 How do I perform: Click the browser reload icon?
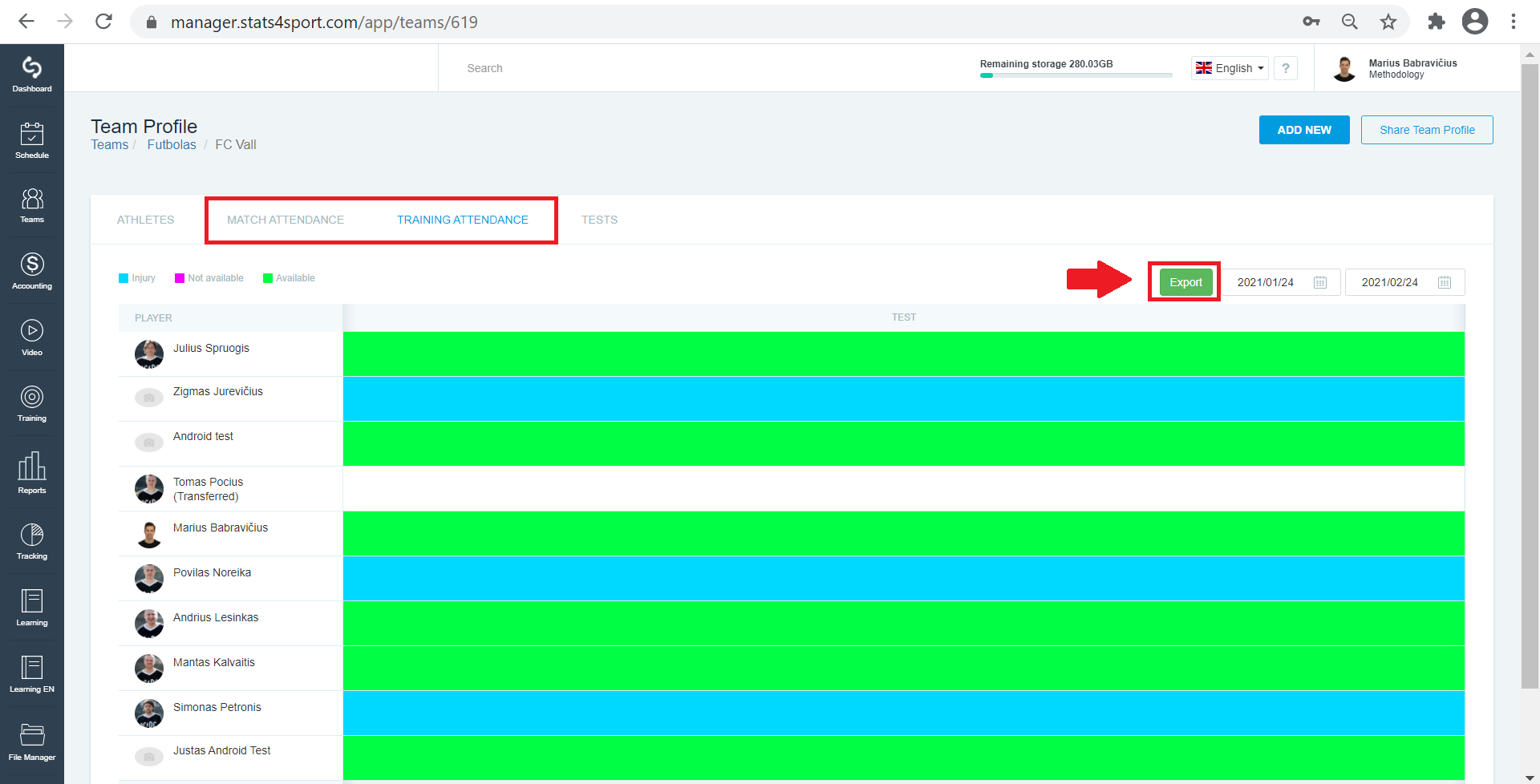click(x=103, y=22)
